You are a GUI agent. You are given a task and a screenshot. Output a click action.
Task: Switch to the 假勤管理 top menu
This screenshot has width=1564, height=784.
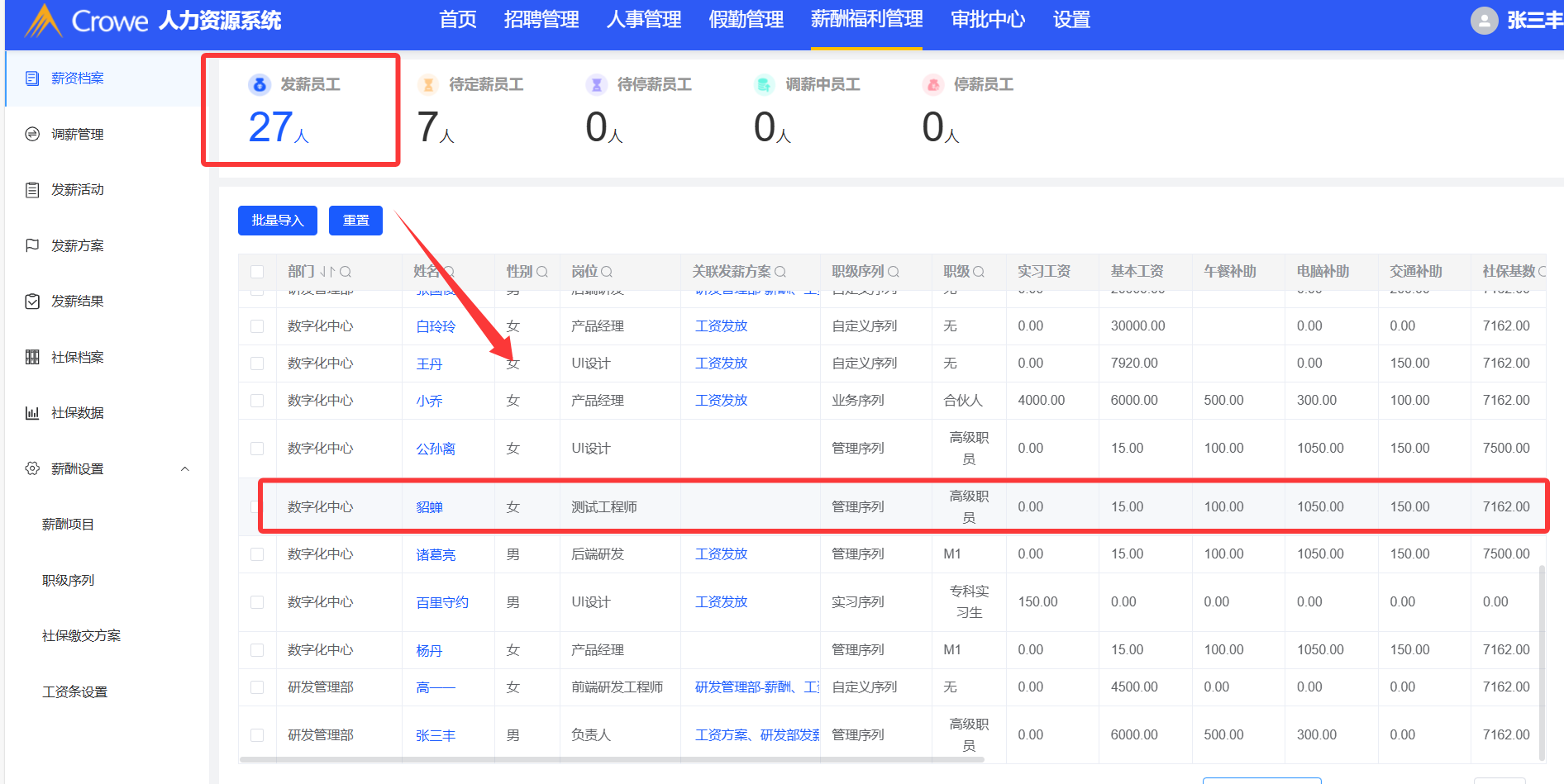pyautogui.click(x=746, y=20)
